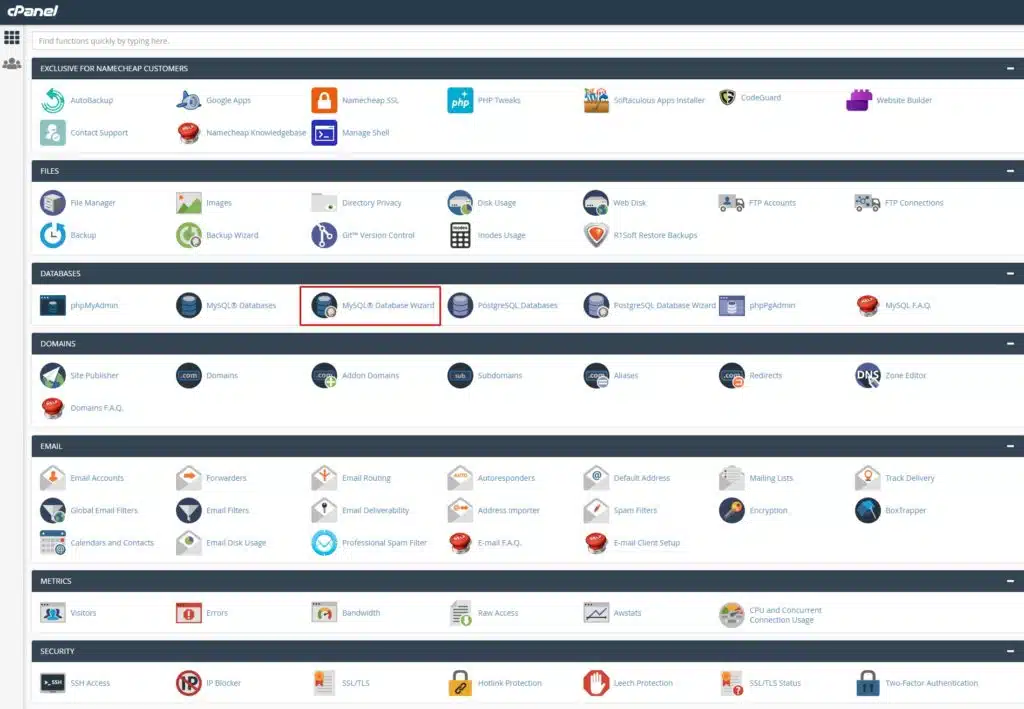The width and height of the screenshot is (1024, 709).
Task: Collapse the Security section
Action: pyautogui.click(x=1010, y=651)
